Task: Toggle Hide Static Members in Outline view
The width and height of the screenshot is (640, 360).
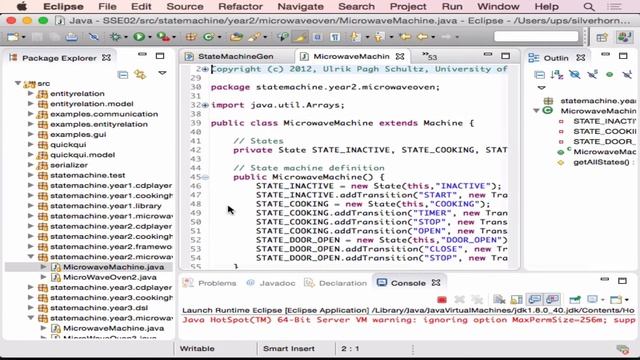Action: point(592,75)
